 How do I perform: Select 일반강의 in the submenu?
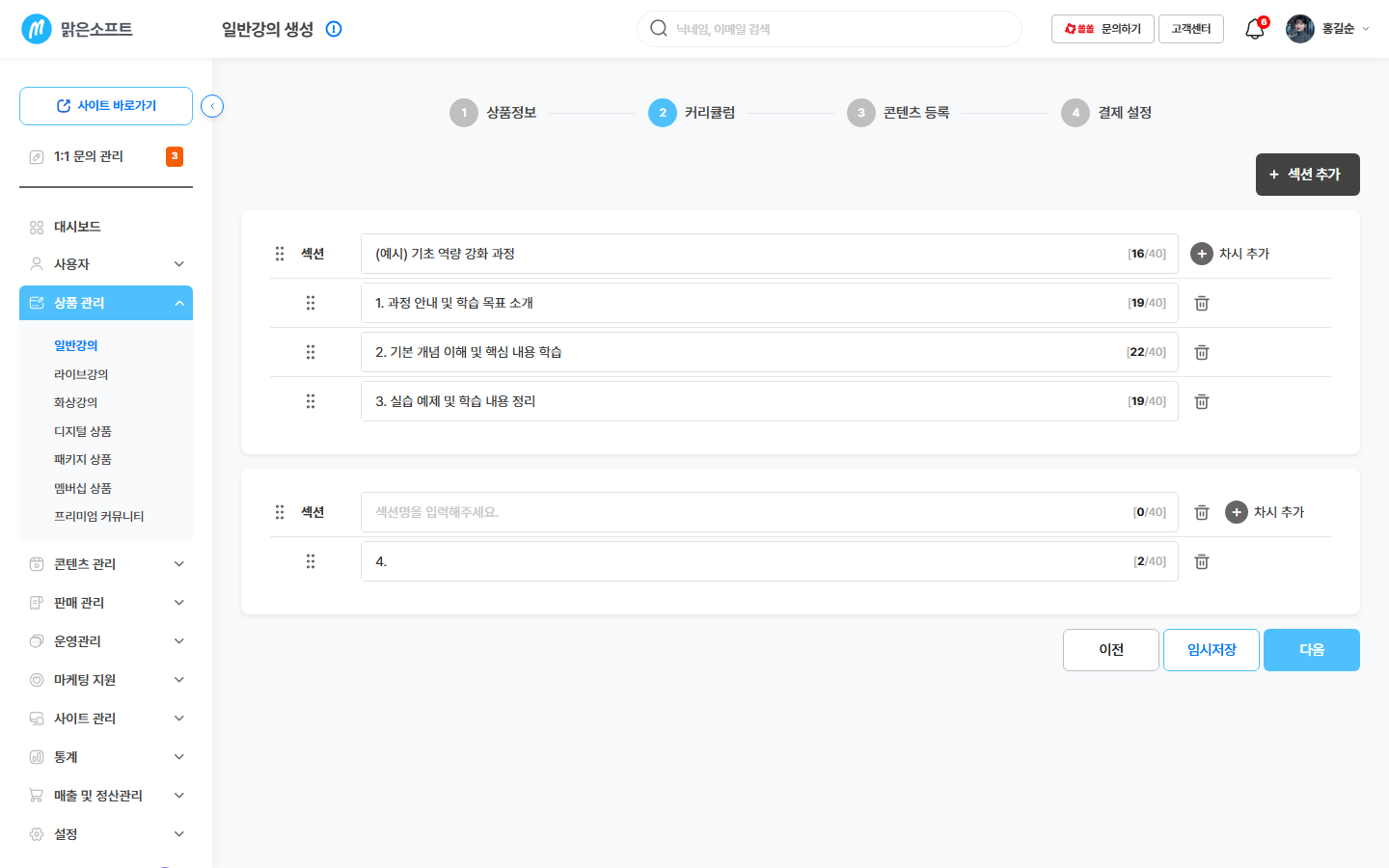point(76,345)
